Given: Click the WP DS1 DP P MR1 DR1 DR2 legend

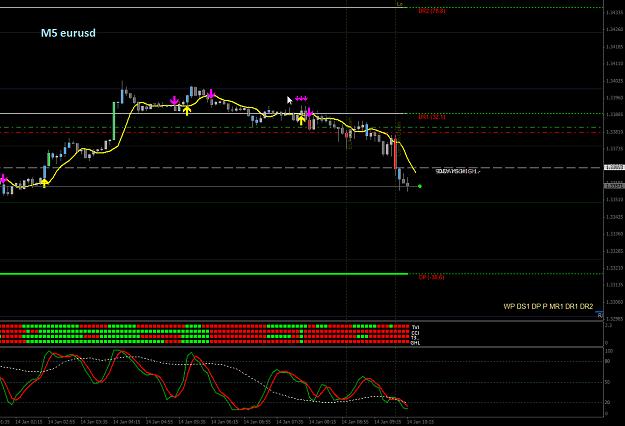Looking at the screenshot, I should click(548, 306).
